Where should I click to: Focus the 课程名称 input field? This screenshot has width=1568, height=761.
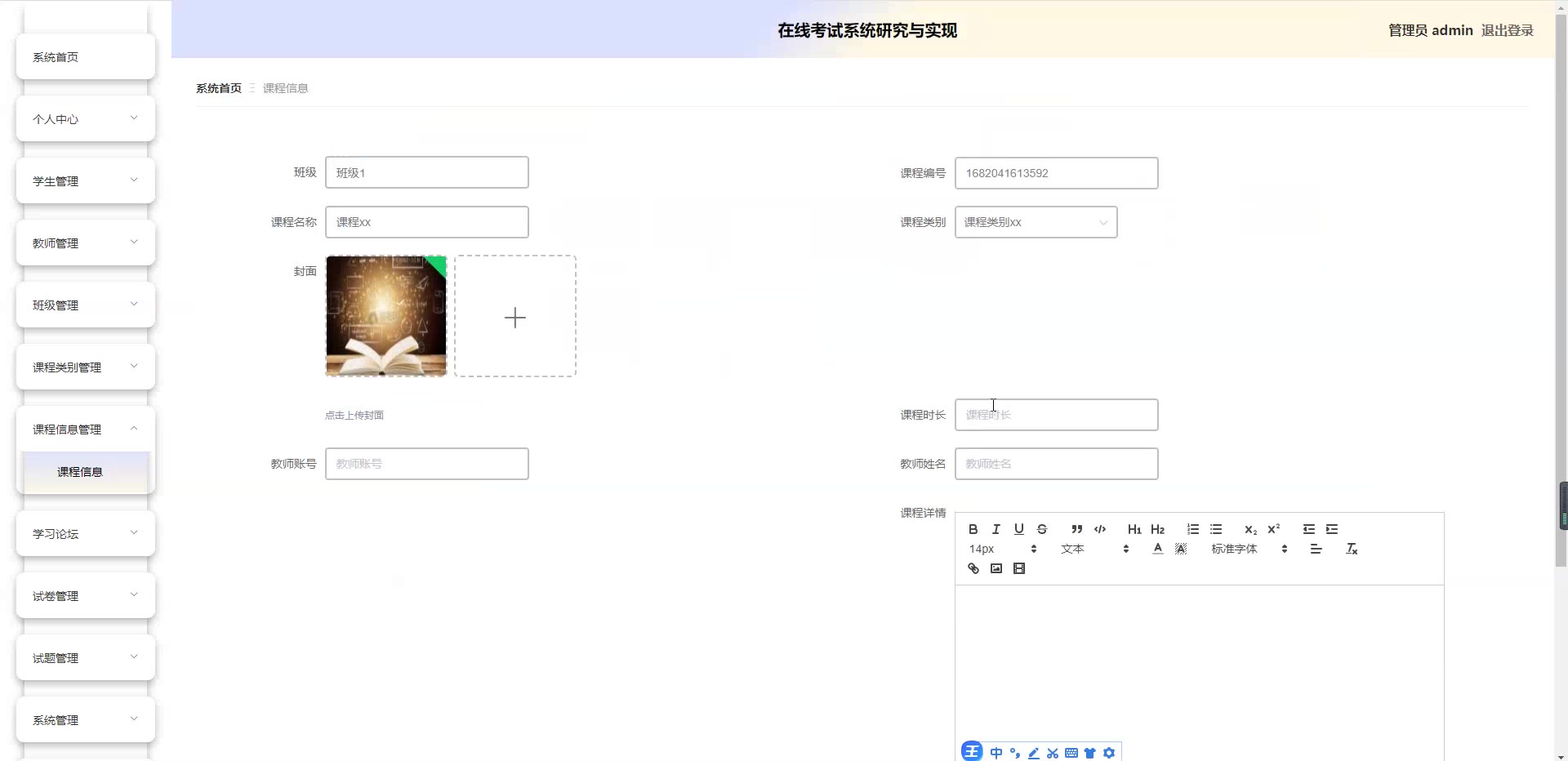(x=426, y=222)
